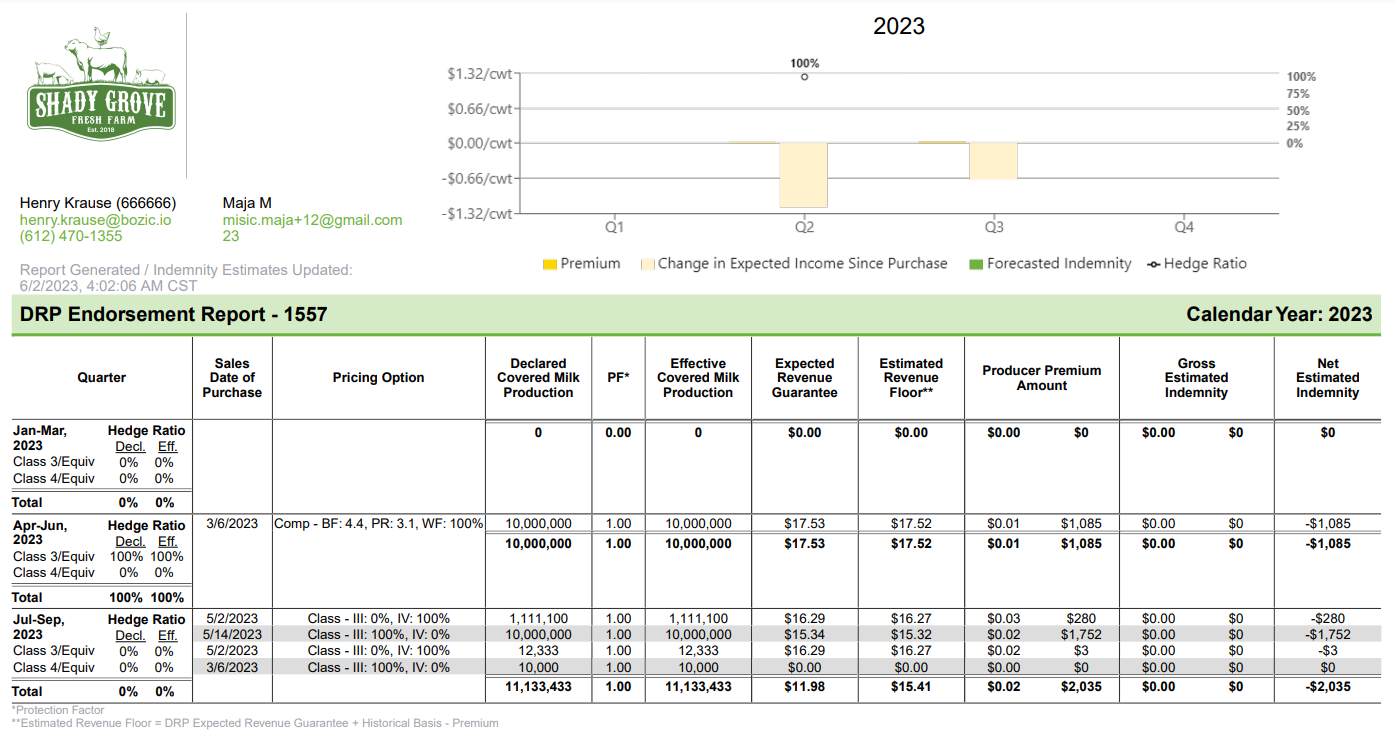This screenshot has width=1395, height=736.
Task: Click the Pricing Option column header
Action: click(378, 378)
